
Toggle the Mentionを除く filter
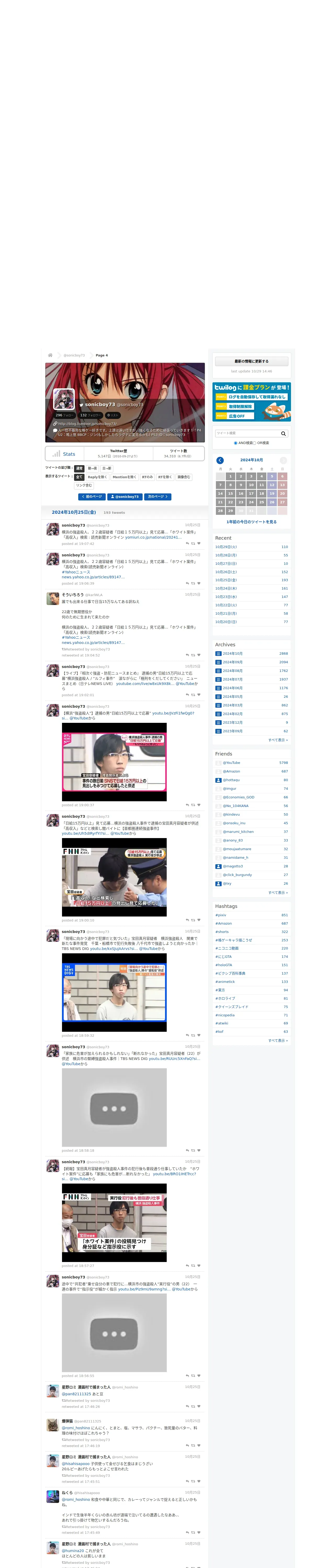click(x=124, y=477)
